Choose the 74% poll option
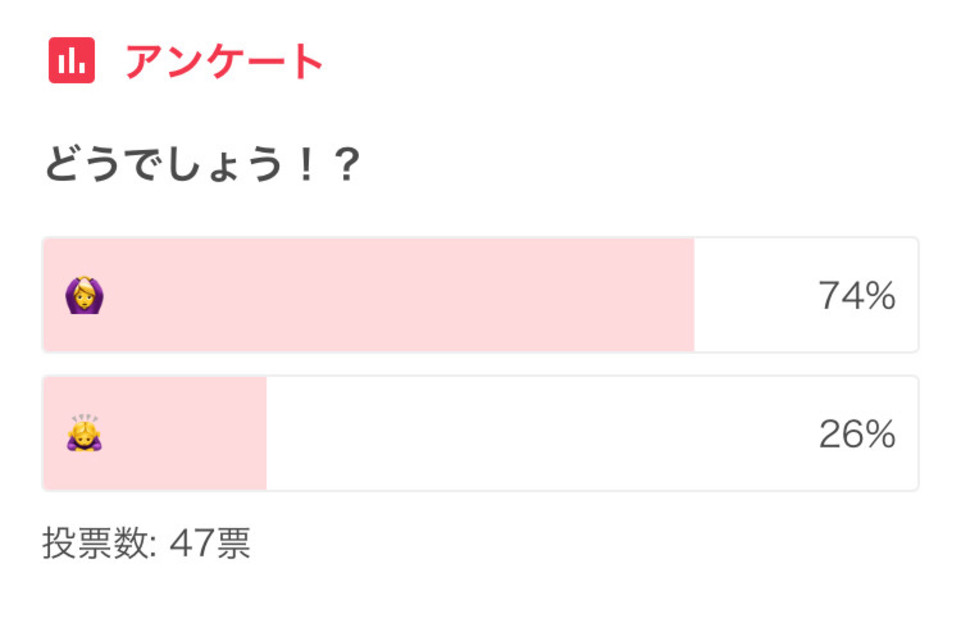Viewport: 960px width, 632px height. [481, 295]
